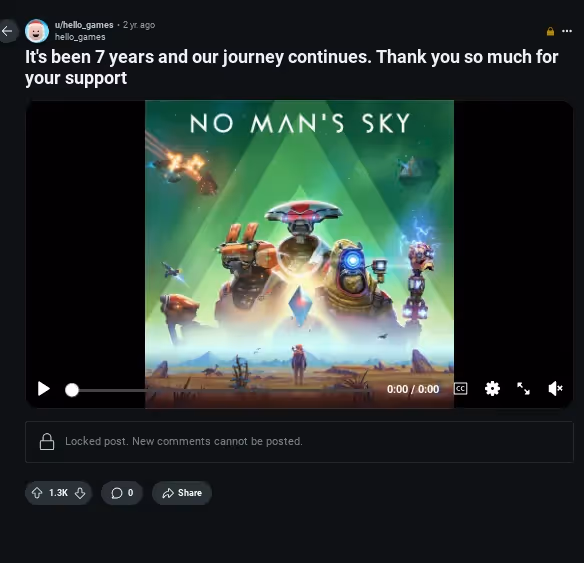This screenshot has width=584, height=563.
Task: Open comments via the speech bubble button
Action: pyautogui.click(x=122, y=493)
